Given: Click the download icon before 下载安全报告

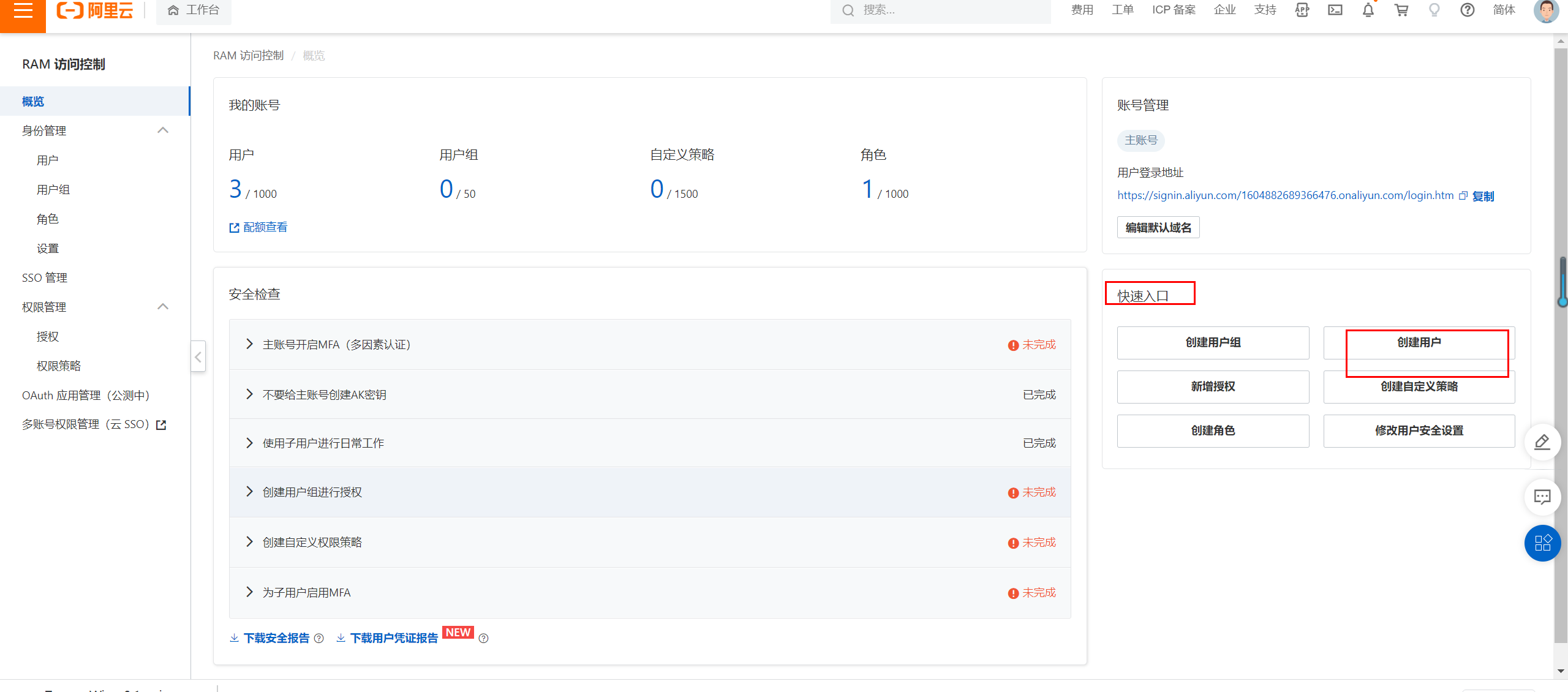Looking at the screenshot, I should [x=234, y=638].
